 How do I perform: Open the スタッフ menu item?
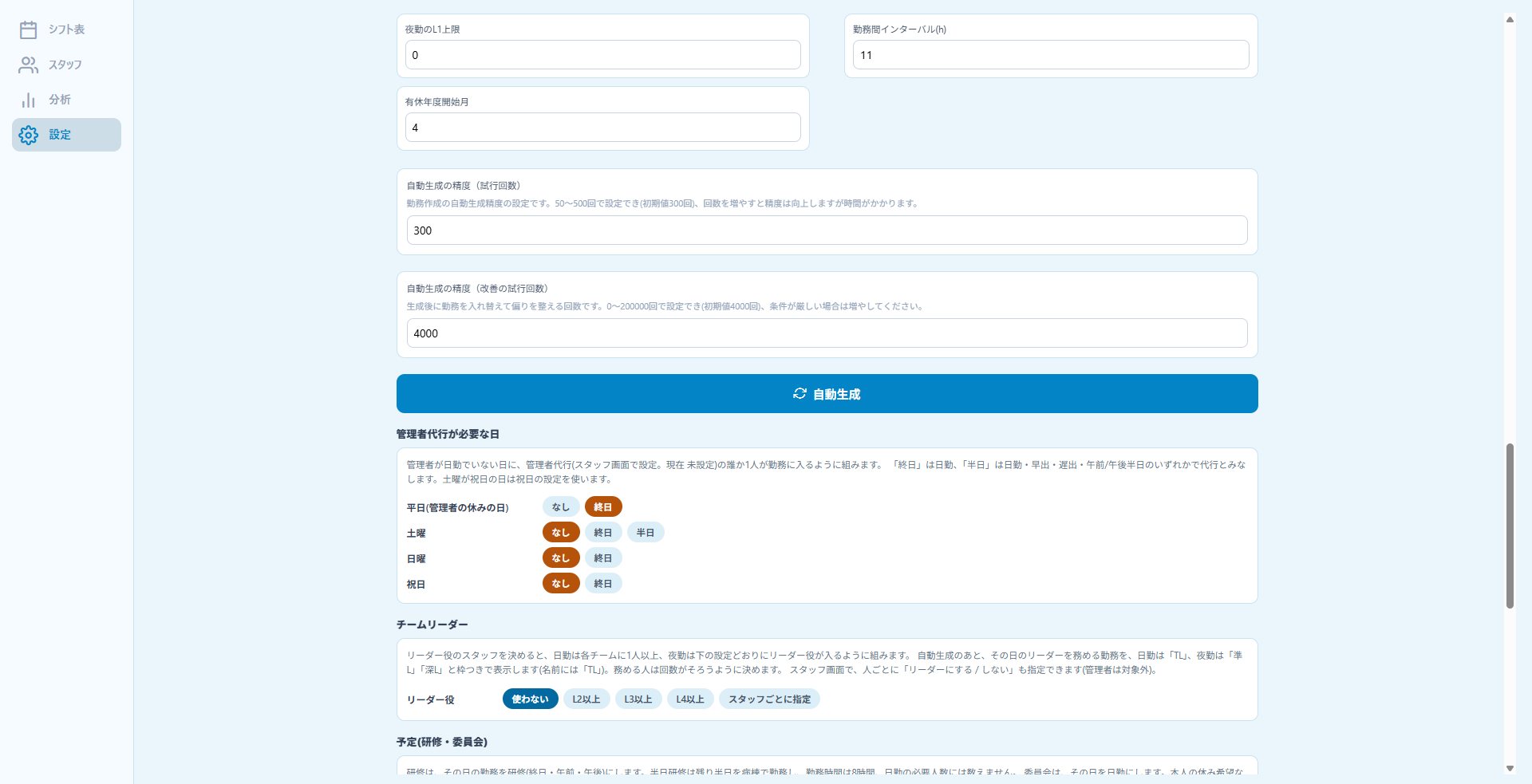tap(66, 65)
